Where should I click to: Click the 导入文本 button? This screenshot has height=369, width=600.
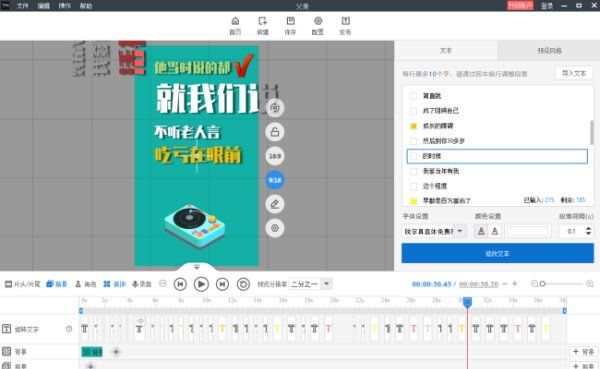tap(574, 73)
